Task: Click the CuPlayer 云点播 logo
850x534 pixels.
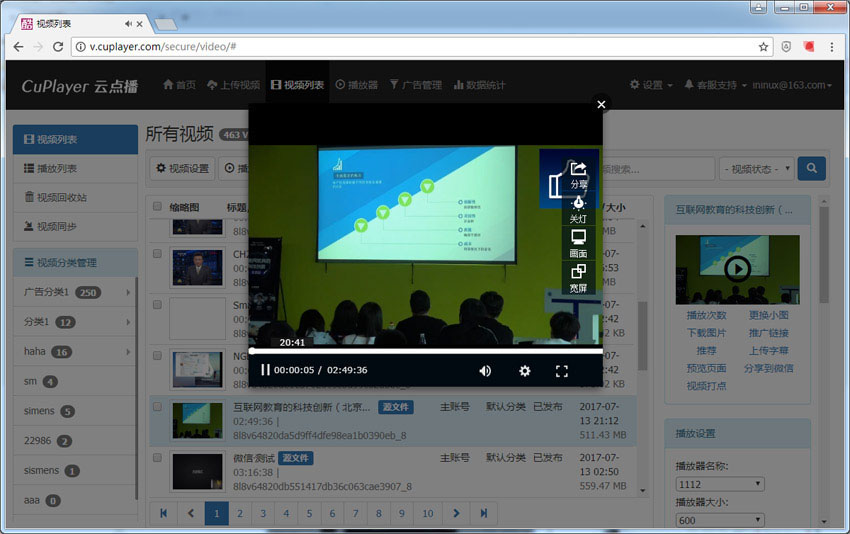Action: tap(80, 86)
